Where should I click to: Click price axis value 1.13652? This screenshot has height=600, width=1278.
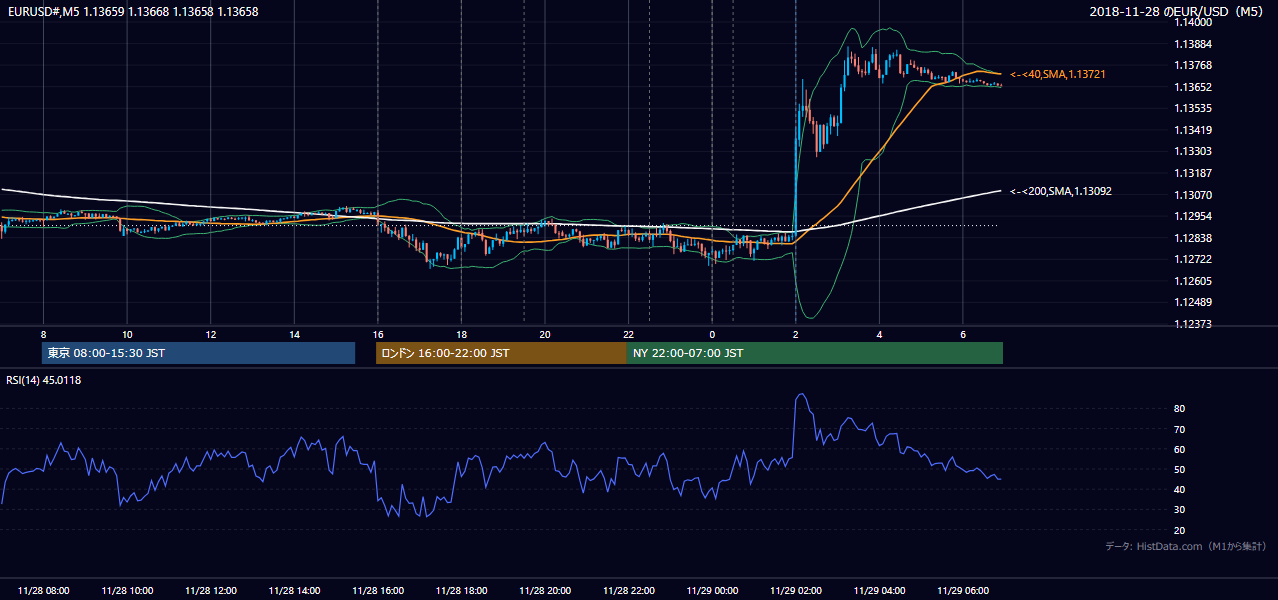tap(1193, 87)
